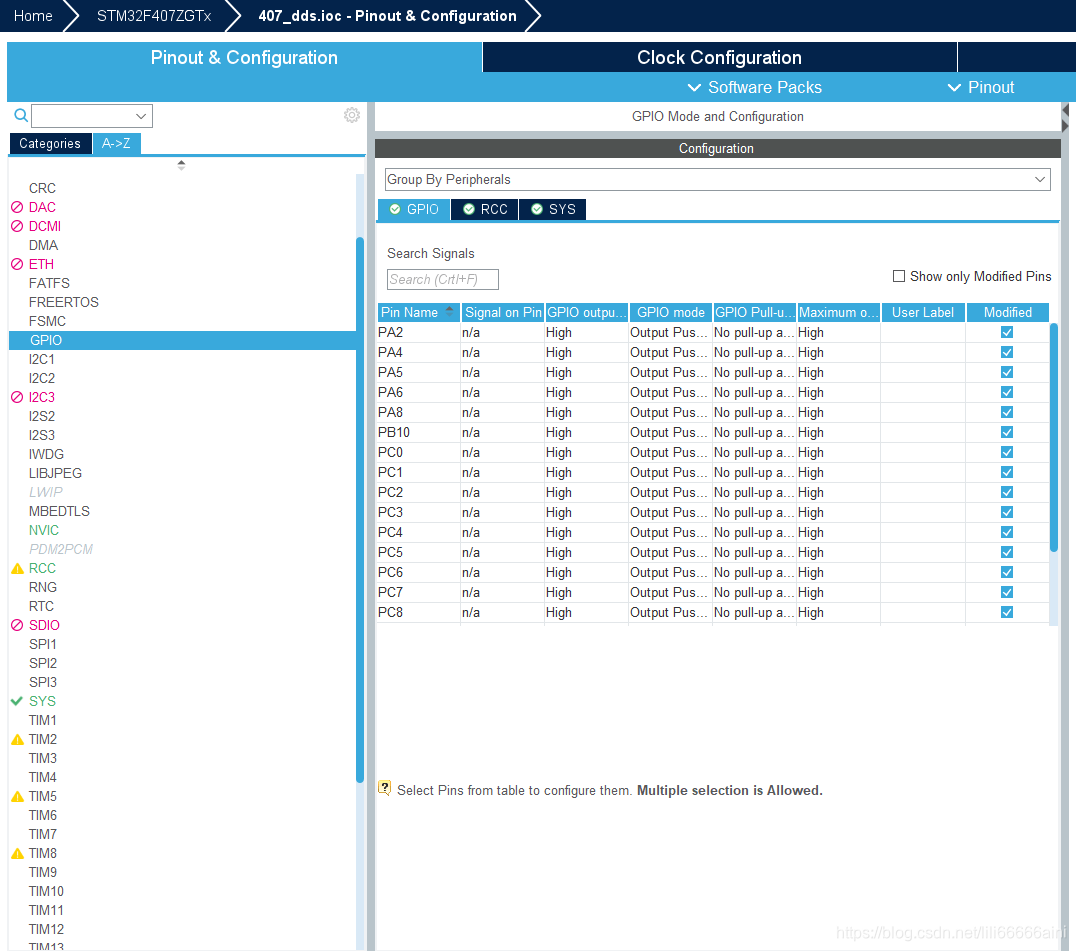Click the disabled icon next to SDIO
Viewport: 1076px width, 951px height.
(x=17, y=625)
